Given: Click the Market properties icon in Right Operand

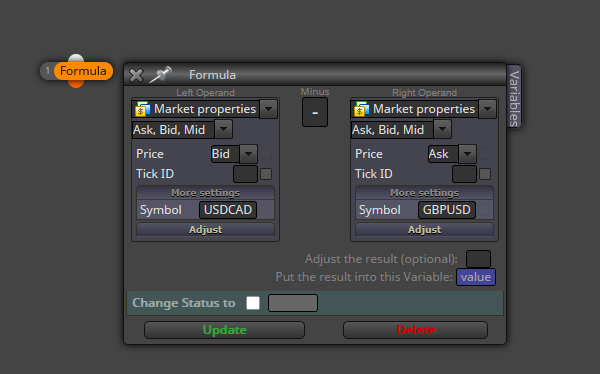Looking at the screenshot, I should pyautogui.click(x=361, y=109).
